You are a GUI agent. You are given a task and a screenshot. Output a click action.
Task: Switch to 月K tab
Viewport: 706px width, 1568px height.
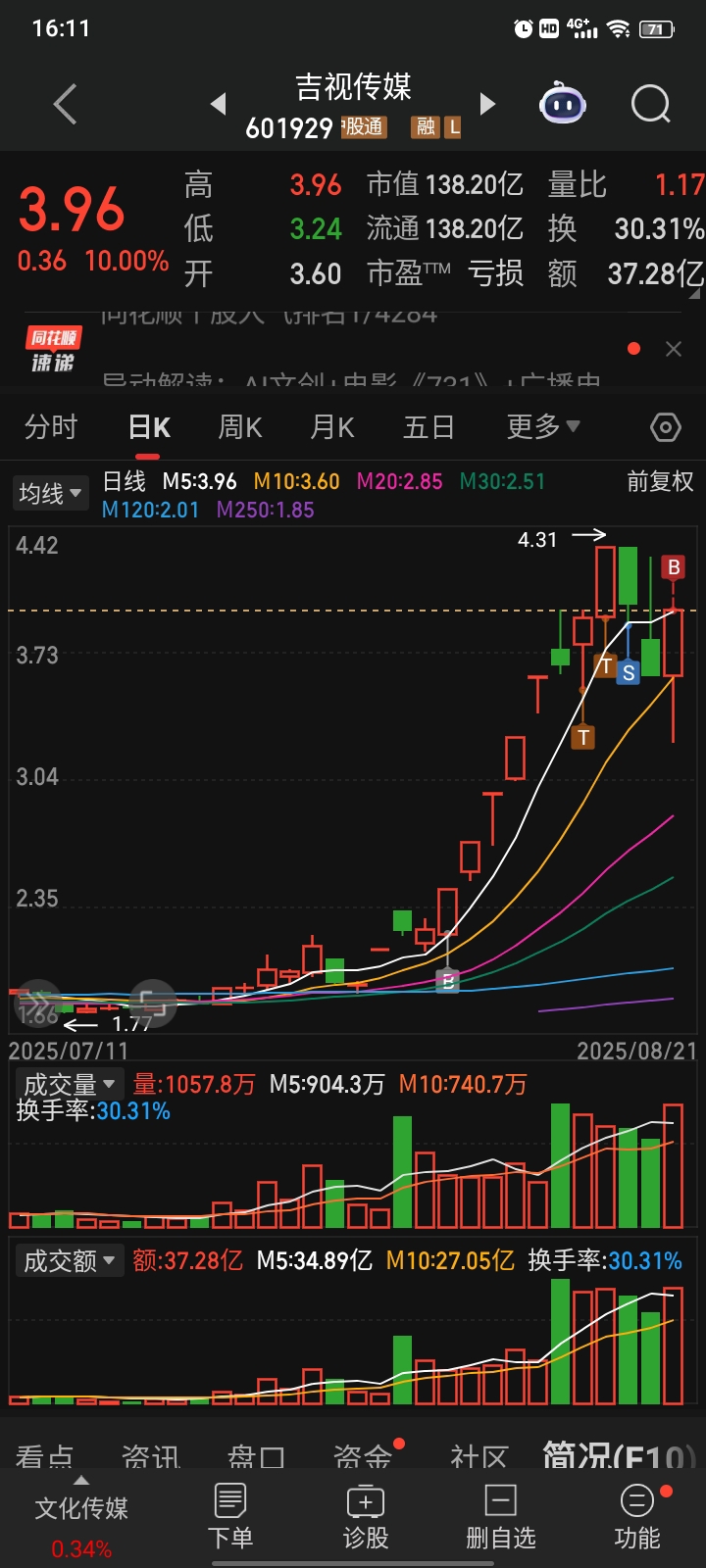[332, 427]
